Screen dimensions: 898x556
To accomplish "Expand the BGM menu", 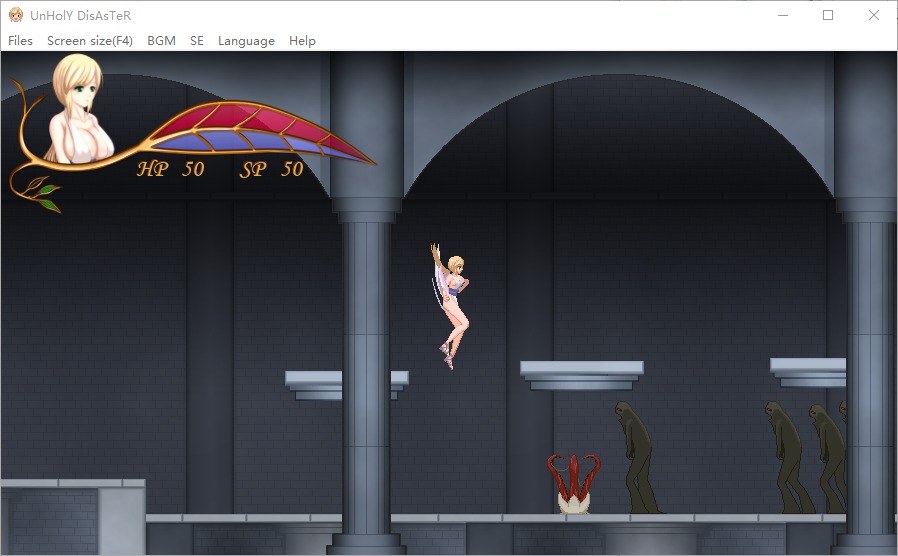I will (x=161, y=41).
